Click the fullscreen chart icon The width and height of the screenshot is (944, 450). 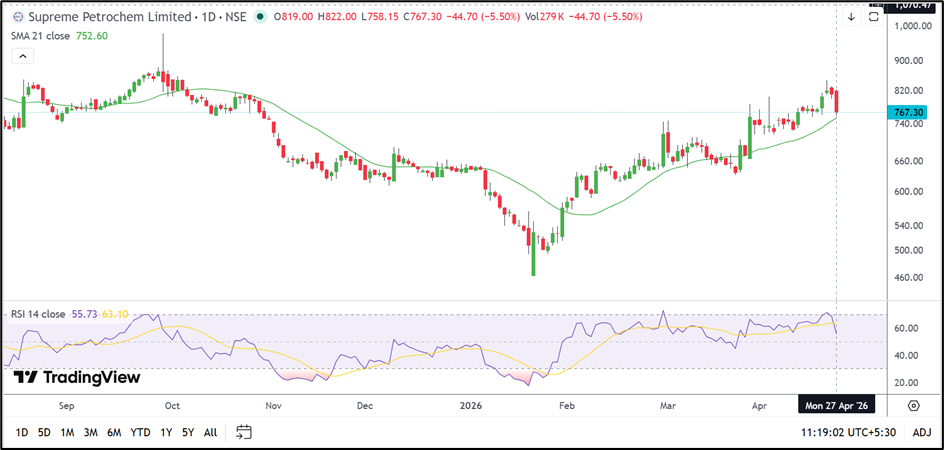pyautogui.click(x=874, y=17)
